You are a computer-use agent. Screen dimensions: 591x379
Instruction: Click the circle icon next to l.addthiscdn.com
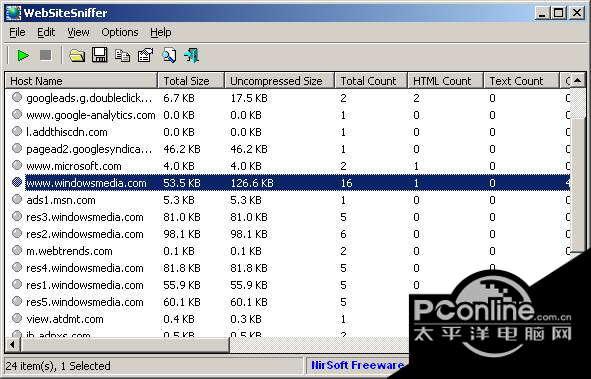[x=17, y=131]
